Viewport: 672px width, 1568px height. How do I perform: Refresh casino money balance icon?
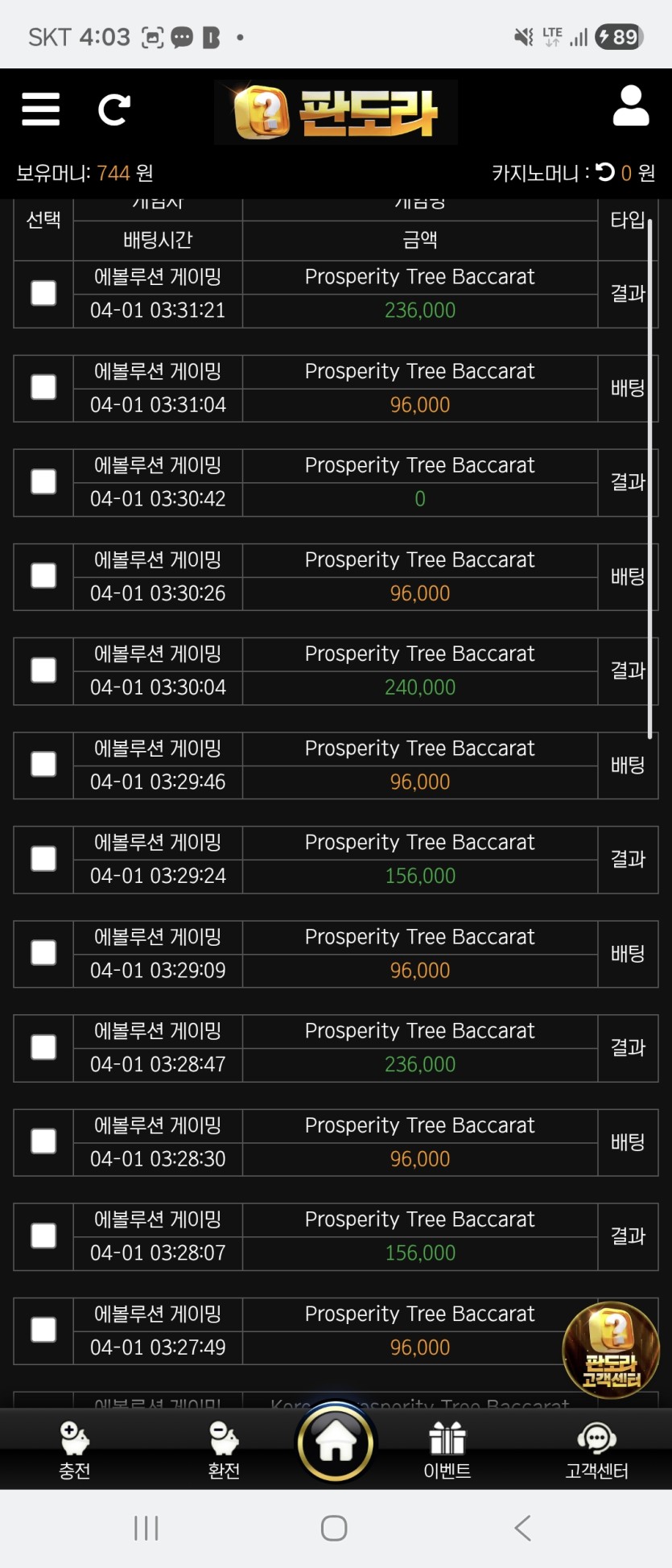(605, 172)
